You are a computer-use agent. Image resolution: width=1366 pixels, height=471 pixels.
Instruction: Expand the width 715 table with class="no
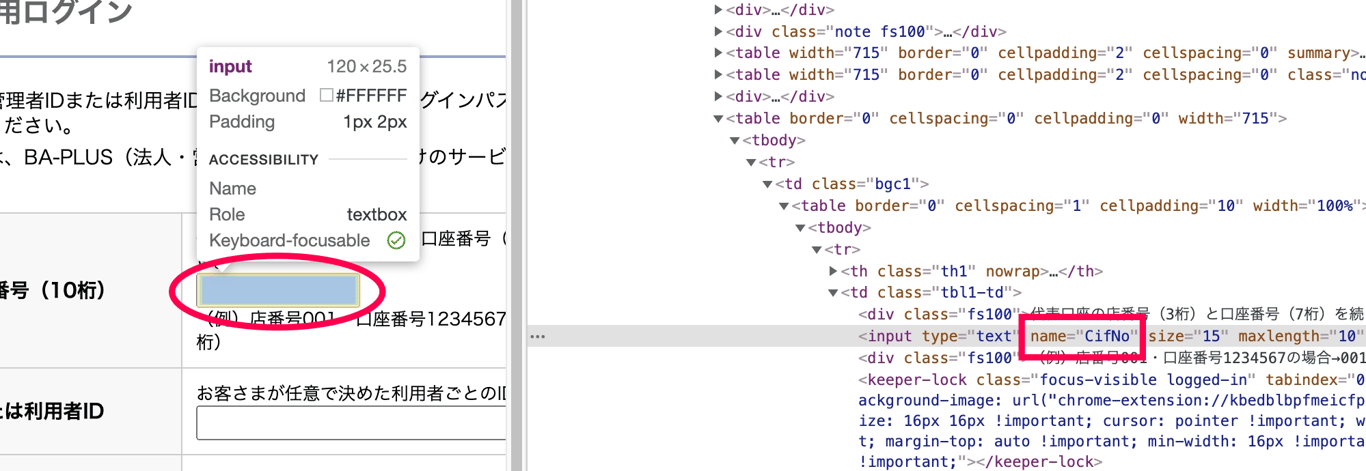coord(719,75)
